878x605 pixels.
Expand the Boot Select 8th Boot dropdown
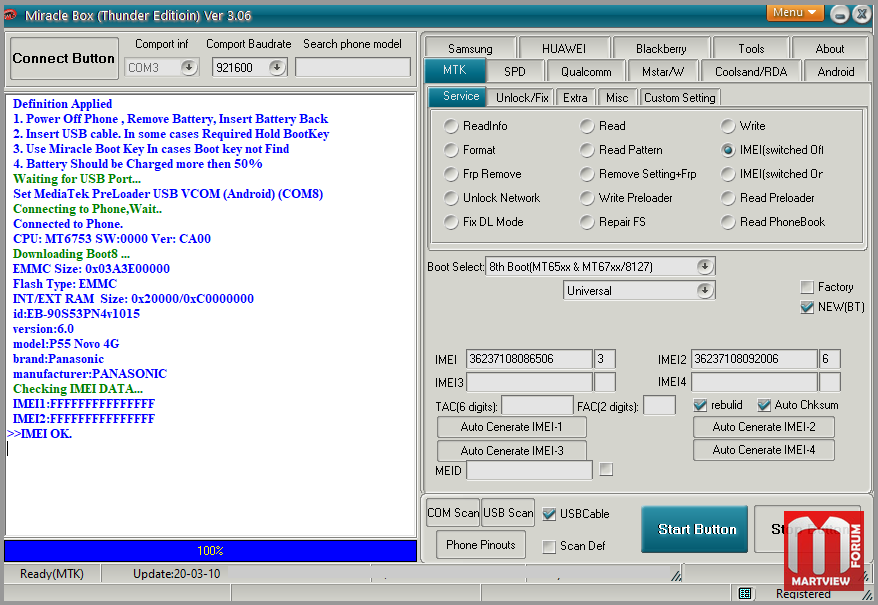point(705,267)
